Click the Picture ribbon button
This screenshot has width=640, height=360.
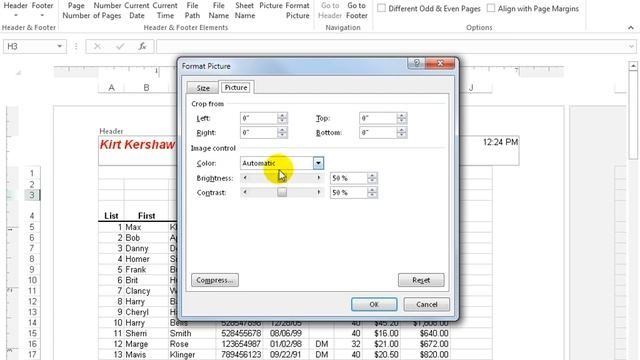pos(271,6)
